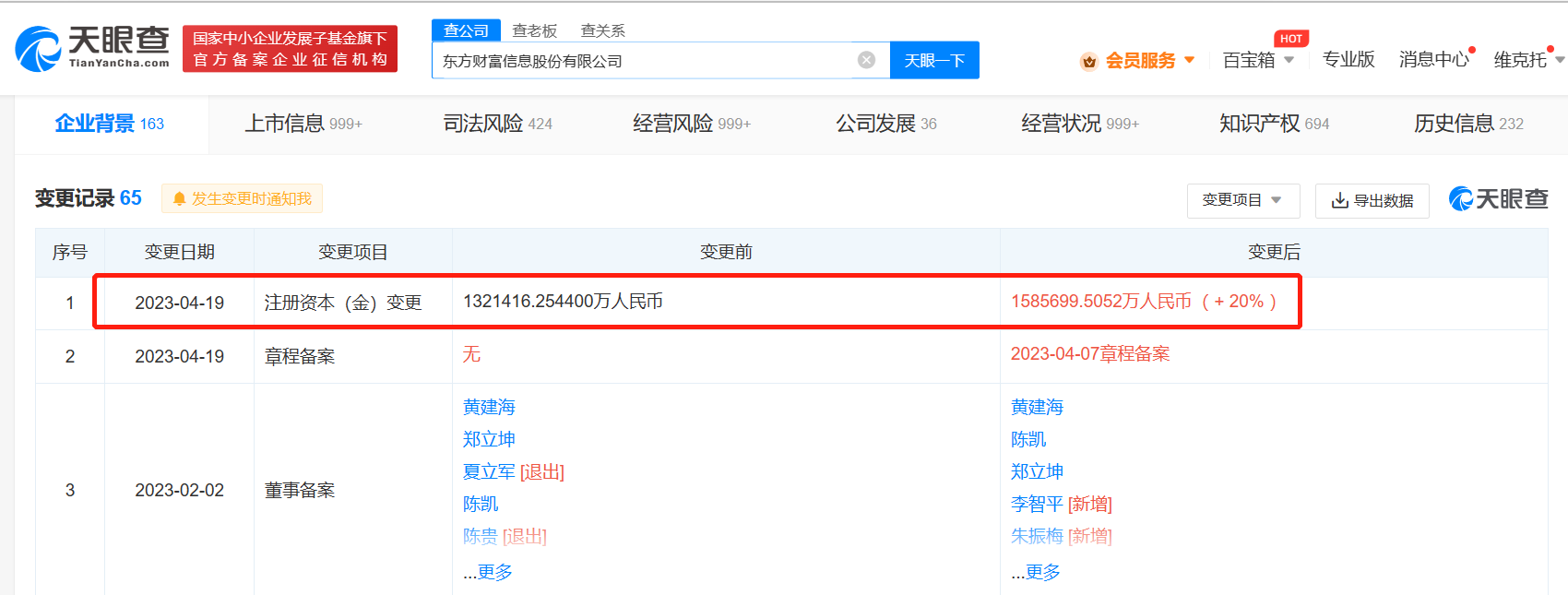1568x595 pixels.
Task: Select the 查老板 search tab
Action: 535,30
